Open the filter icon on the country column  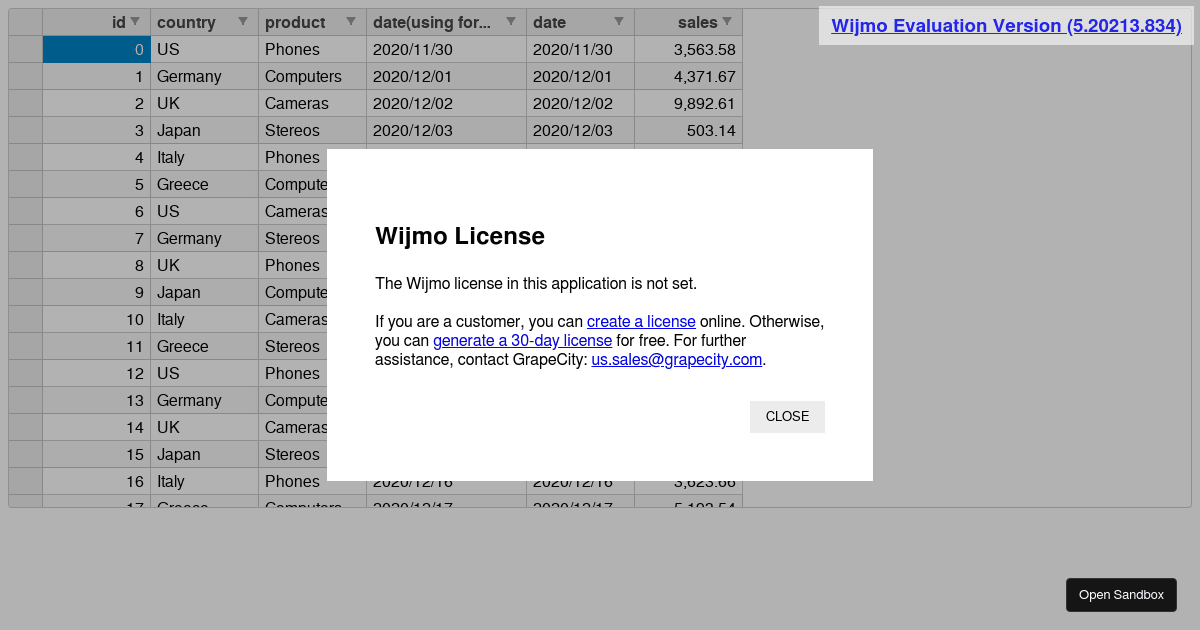click(x=241, y=22)
